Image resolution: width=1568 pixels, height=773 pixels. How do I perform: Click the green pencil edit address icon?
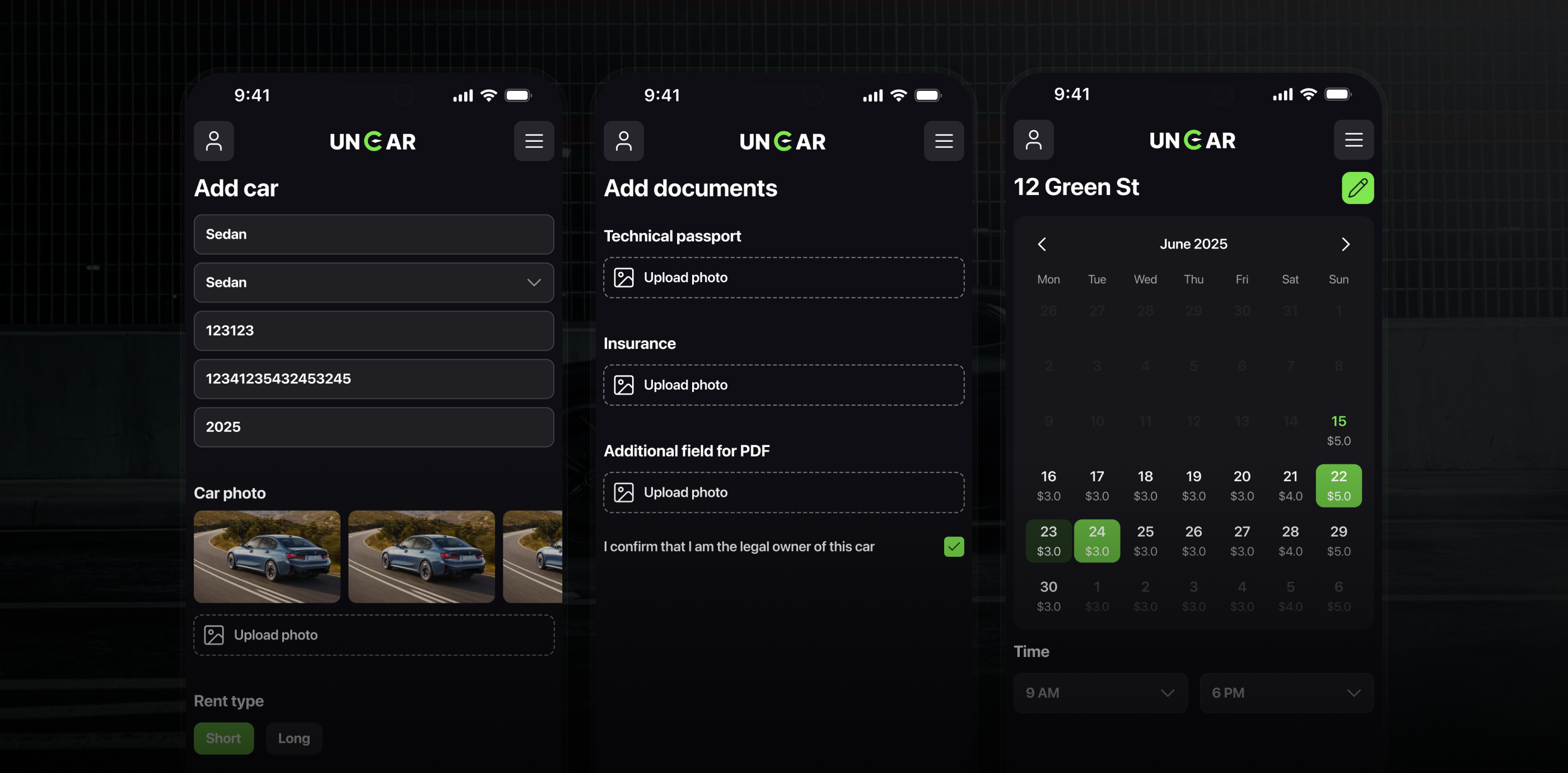coord(1357,188)
